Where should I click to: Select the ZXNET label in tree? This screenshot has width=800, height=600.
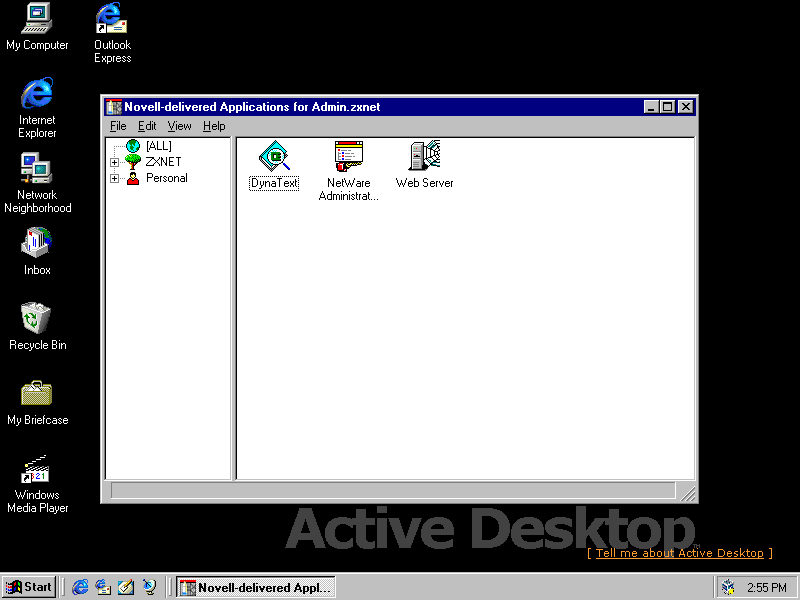tap(163, 162)
